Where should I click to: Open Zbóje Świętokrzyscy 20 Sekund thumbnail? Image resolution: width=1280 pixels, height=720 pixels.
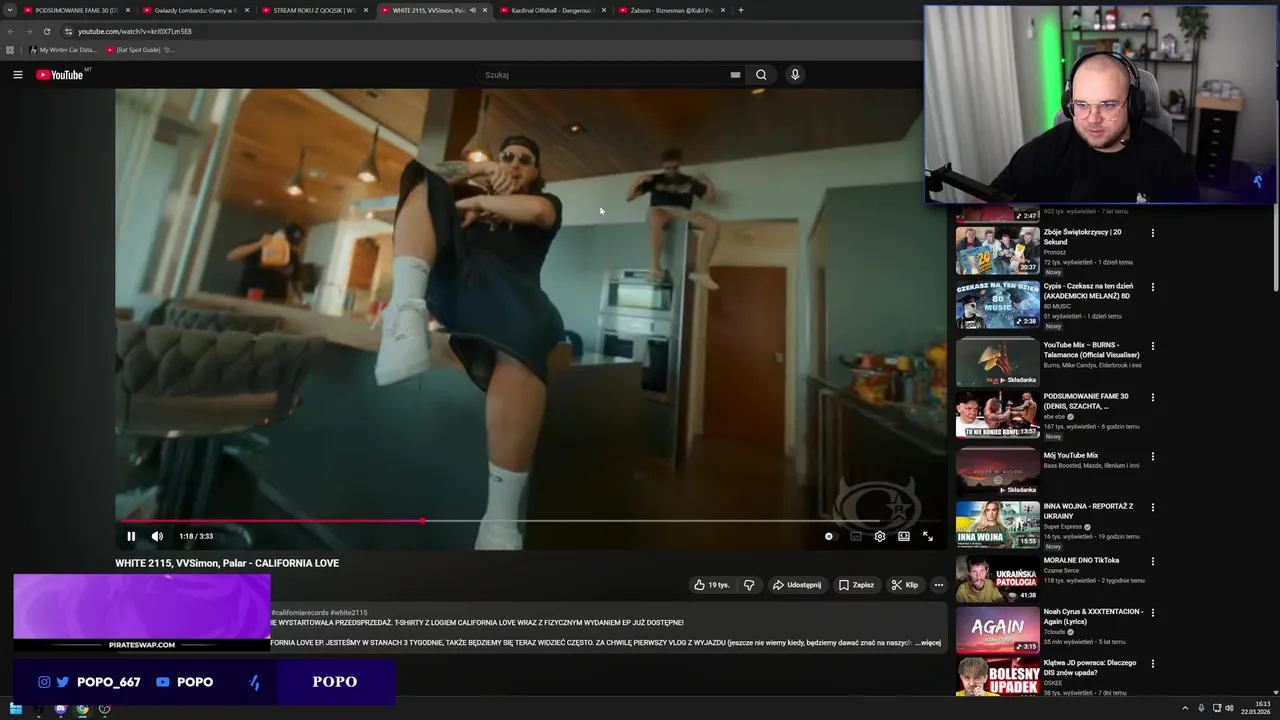click(x=997, y=250)
